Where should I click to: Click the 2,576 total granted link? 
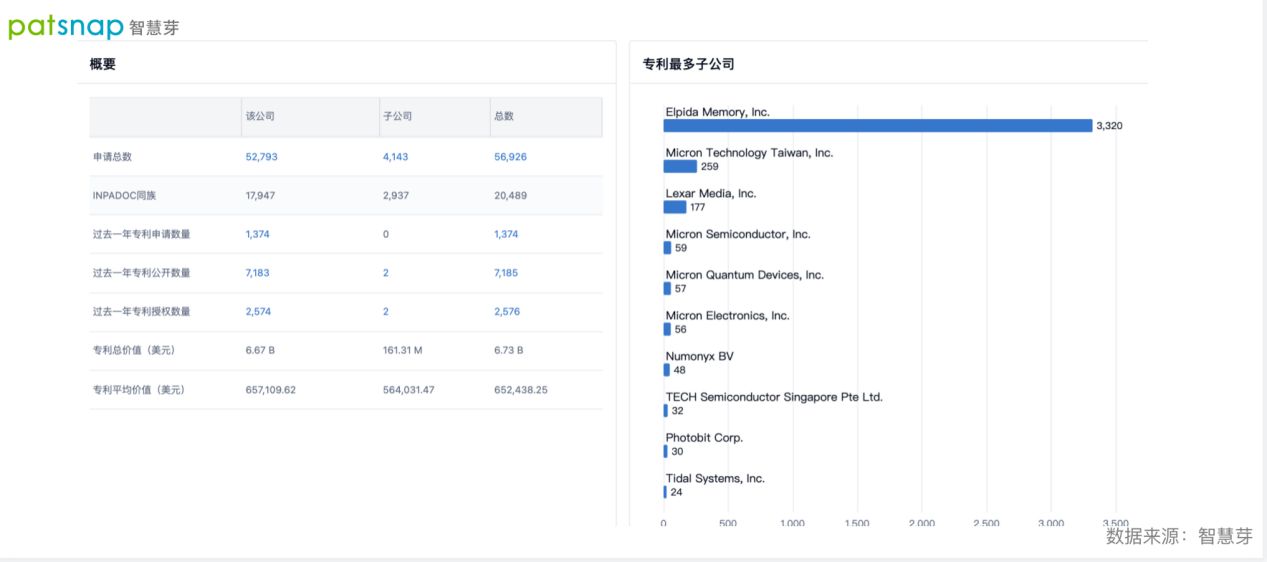pos(506,312)
